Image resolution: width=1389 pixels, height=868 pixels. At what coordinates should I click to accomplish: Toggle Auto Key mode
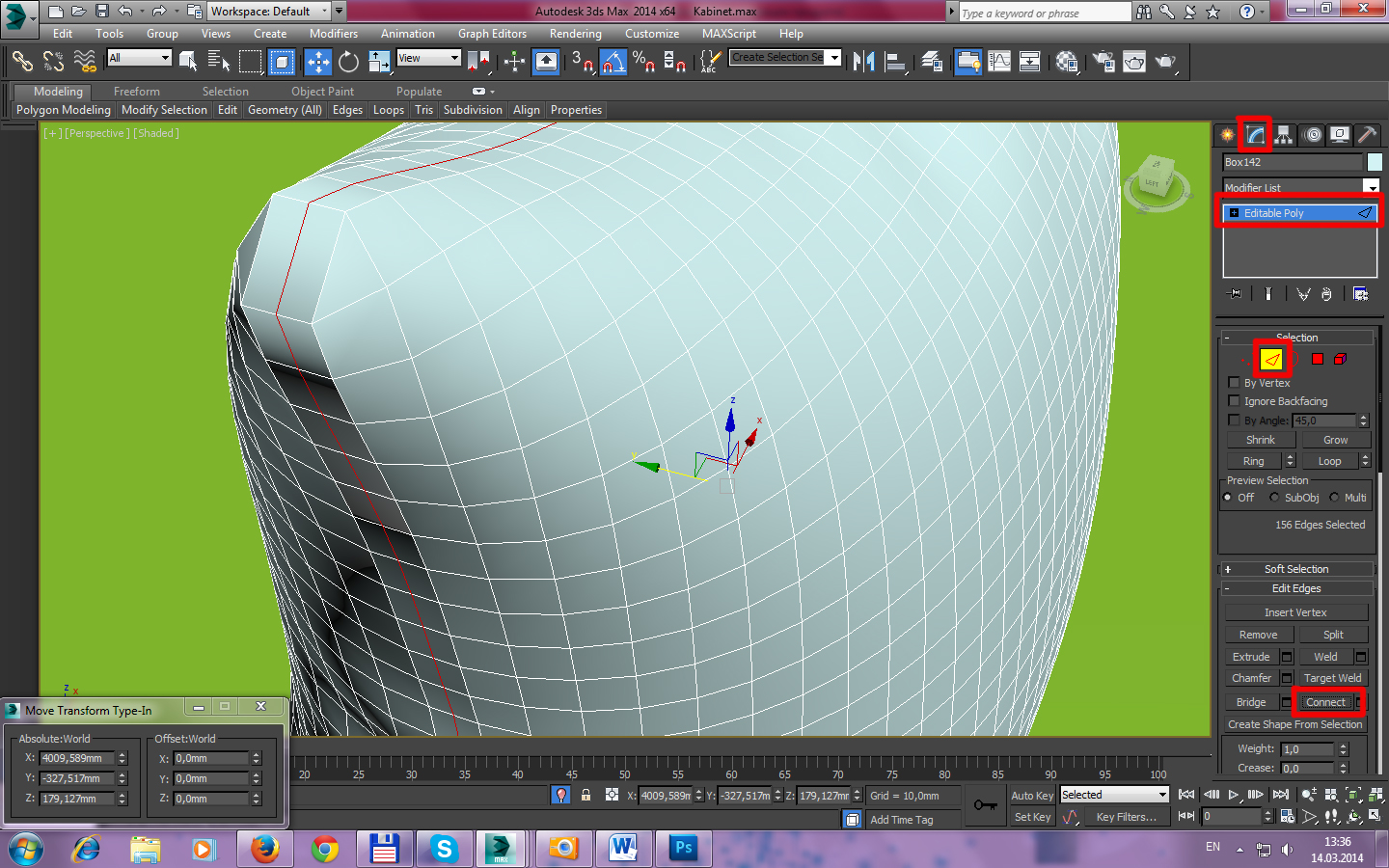pos(1032,796)
